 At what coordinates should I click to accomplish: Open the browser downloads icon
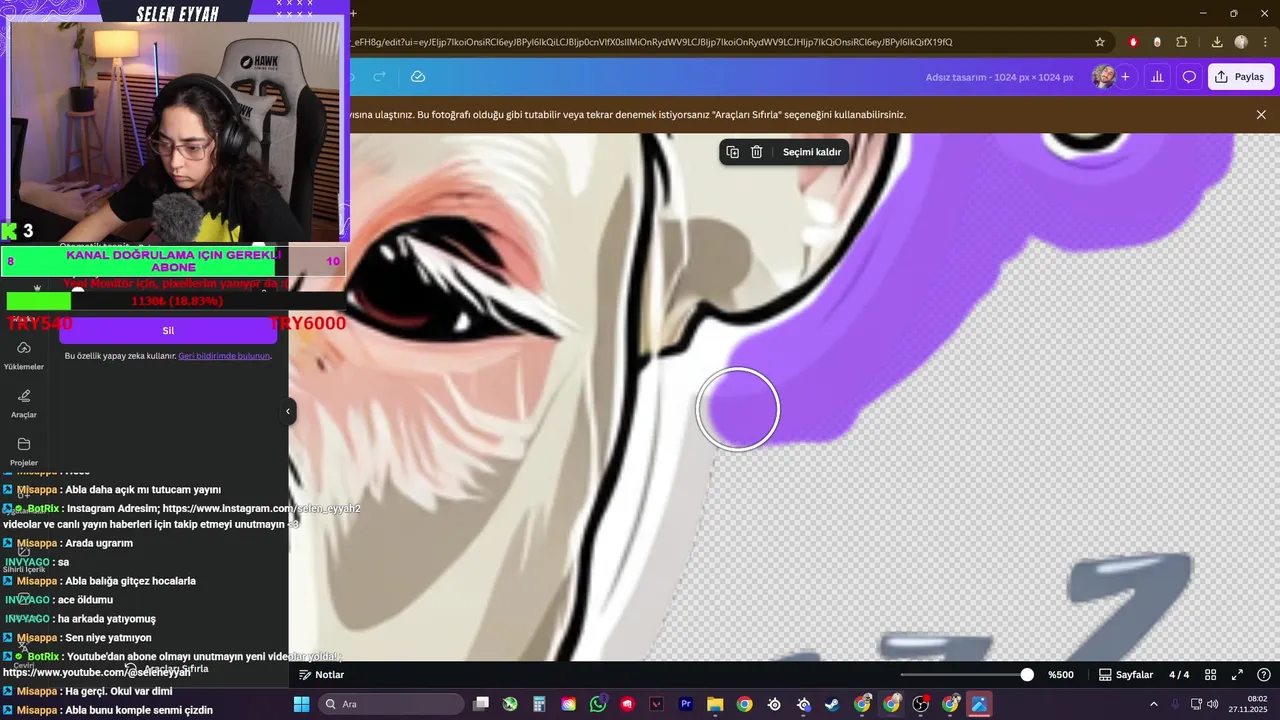[x=1217, y=42]
